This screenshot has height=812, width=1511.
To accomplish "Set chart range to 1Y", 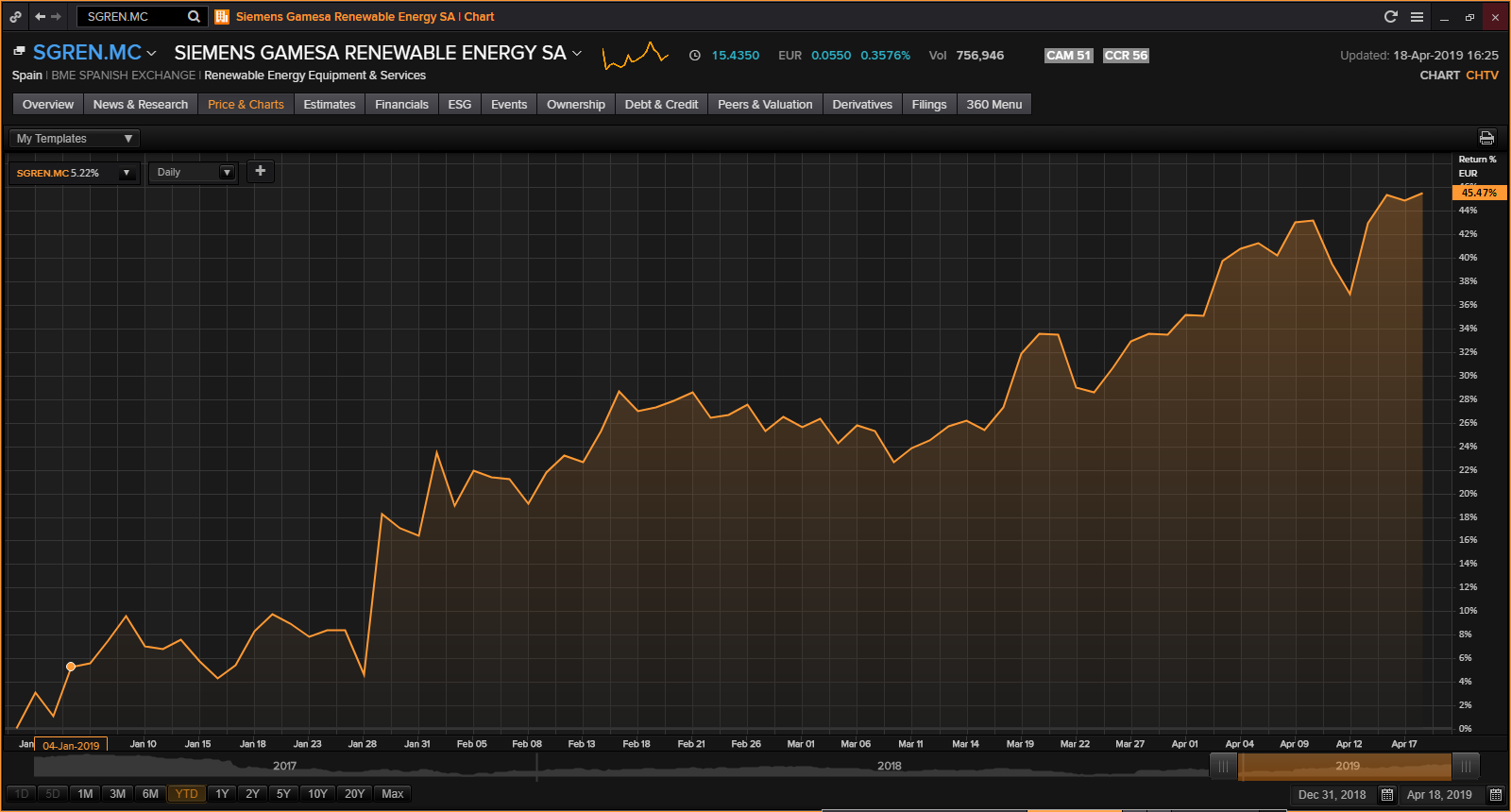I will tap(222, 794).
